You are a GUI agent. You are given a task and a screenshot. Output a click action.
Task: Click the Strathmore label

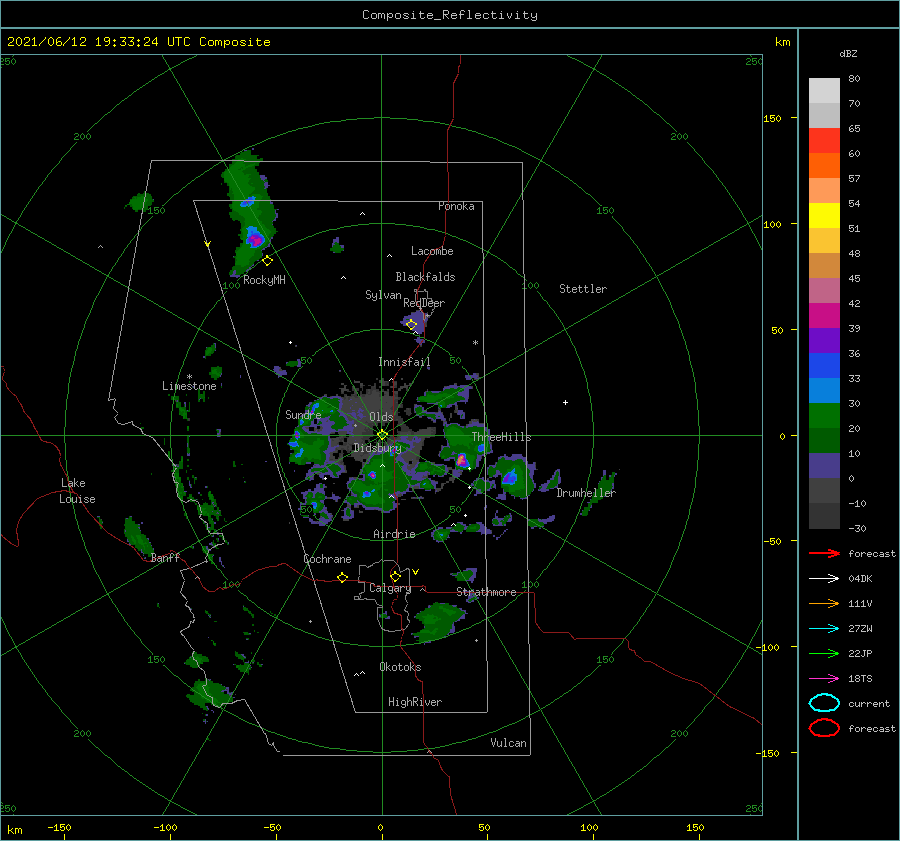click(486, 592)
